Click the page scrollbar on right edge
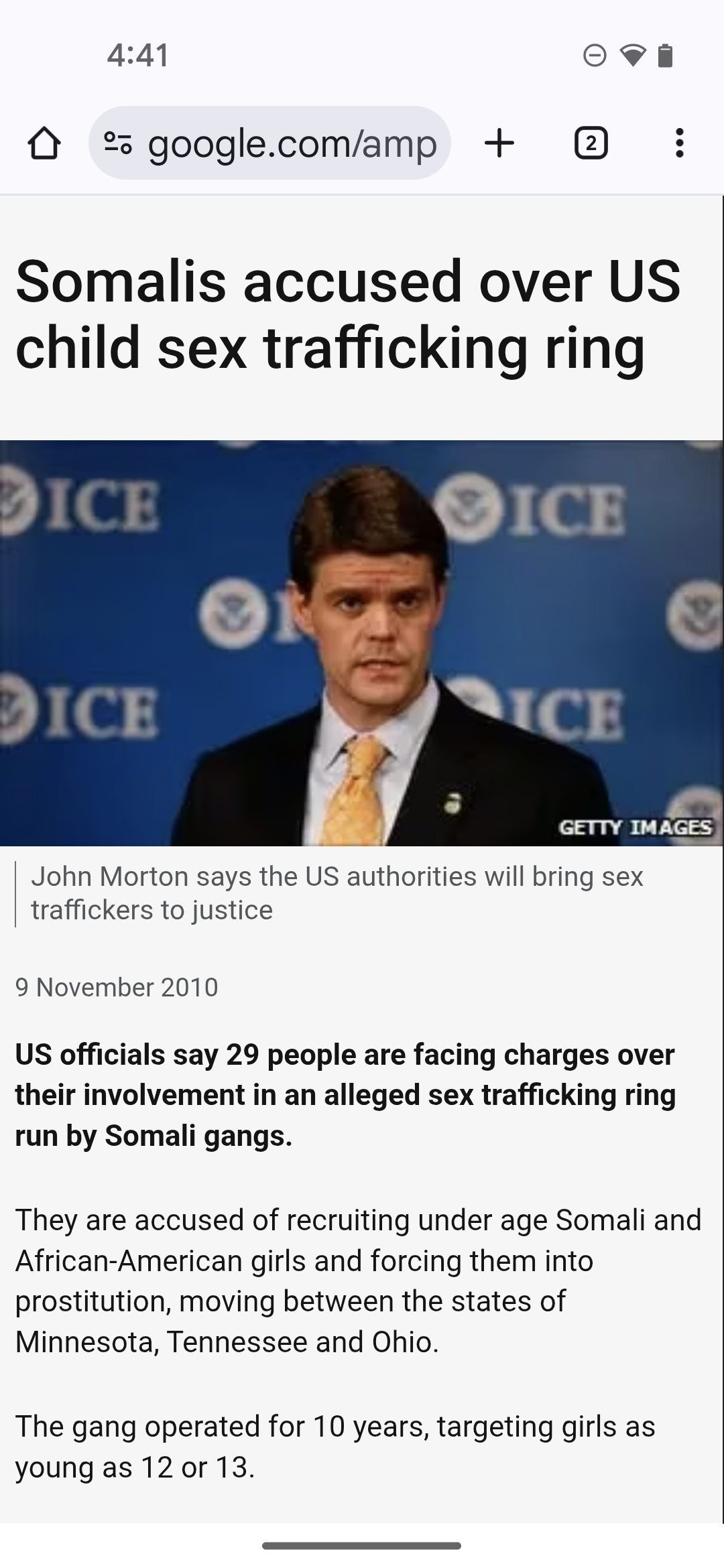Image resolution: width=724 pixels, height=1568 pixels. (x=722, y=859)
